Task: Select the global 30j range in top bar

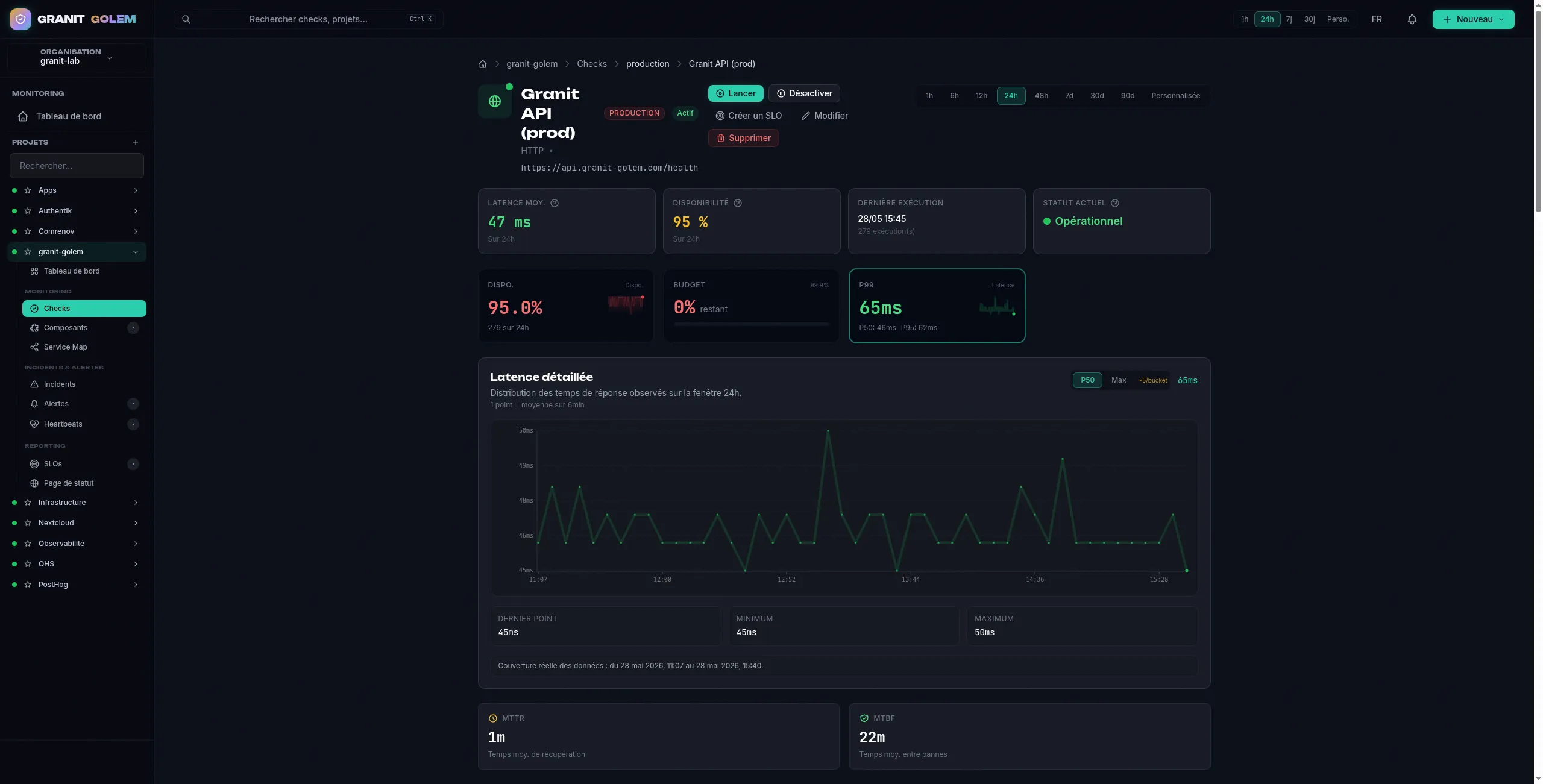Action: pyautogui.click(x=1309, y=19)
